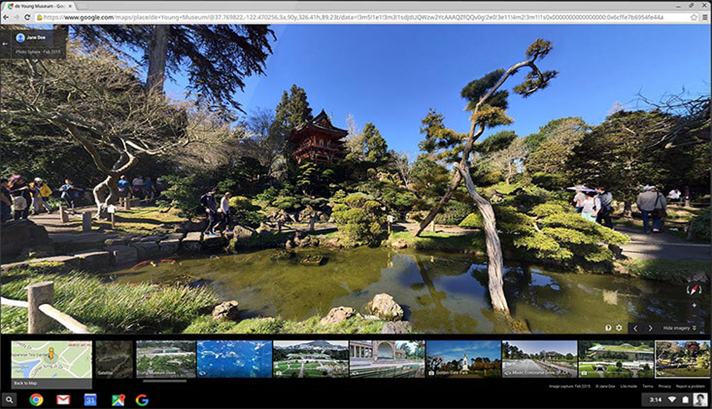Open the Privacy link
Screen dimensions: 712x409
tap(664, 386)
